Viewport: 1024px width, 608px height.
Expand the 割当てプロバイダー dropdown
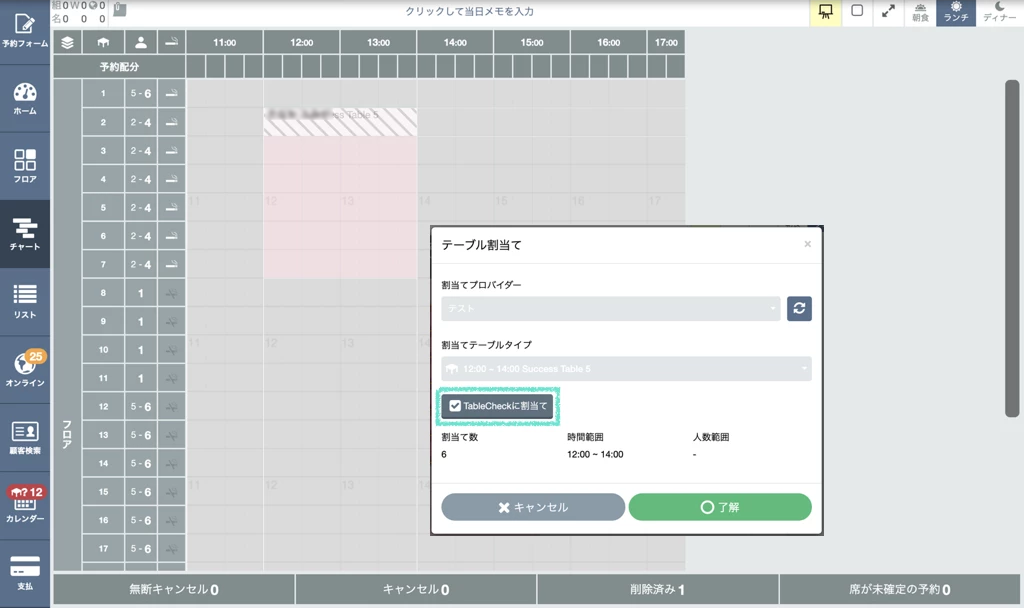click(610, 308)
